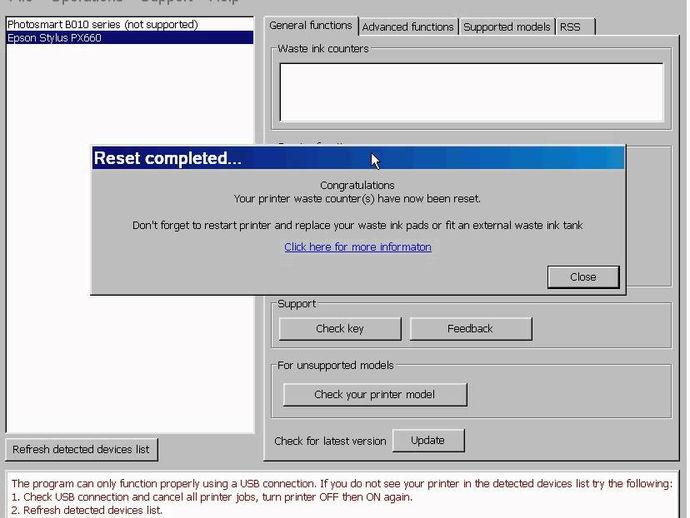Screen dimensions: 690x518
Task: Open the Feedback button under Support
Action: pyautogui.click(x=470, y=329)
